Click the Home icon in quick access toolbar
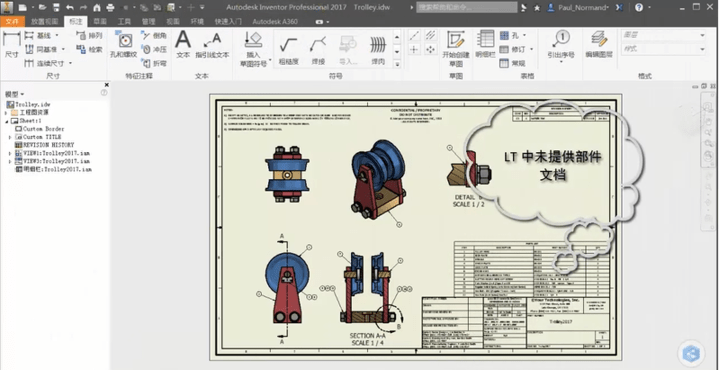Image resolution: width=719 pixels, height=370 pixels. (x=97, y=7)
